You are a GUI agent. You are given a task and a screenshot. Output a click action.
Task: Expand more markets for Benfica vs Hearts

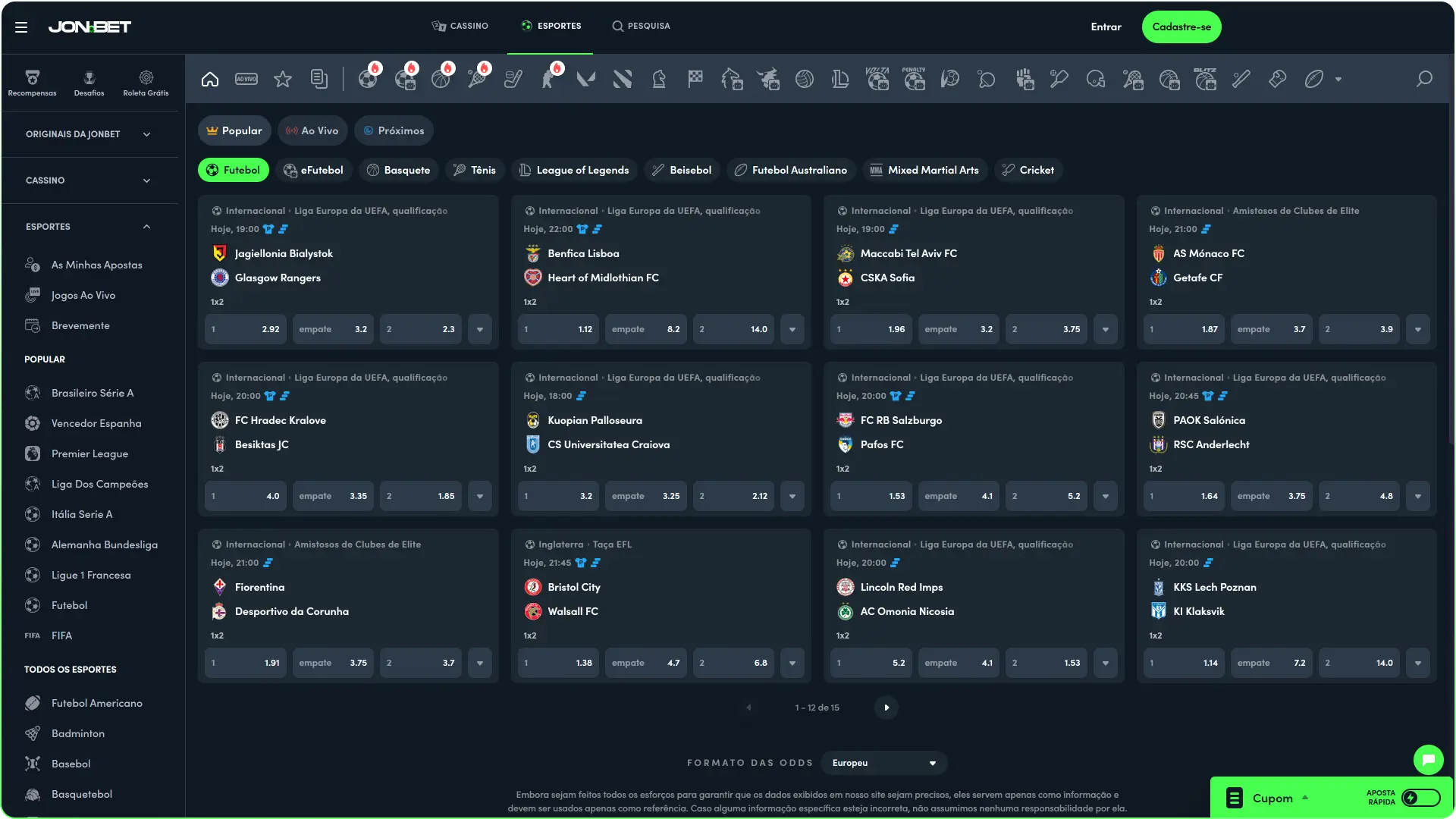pyautogui.click(x=792, y=329)
